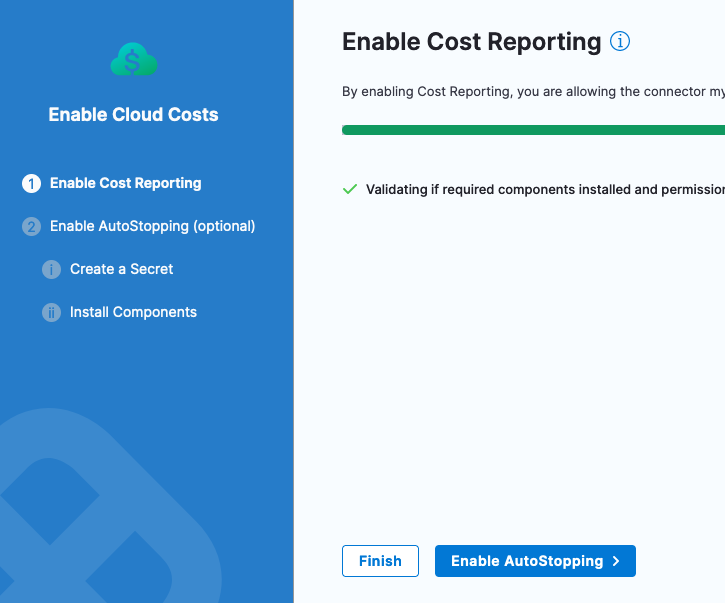Screen dimensions: 725x603
Task: Go to Enable AutoStopping (optional) step
Action: [x=153, y=226]
